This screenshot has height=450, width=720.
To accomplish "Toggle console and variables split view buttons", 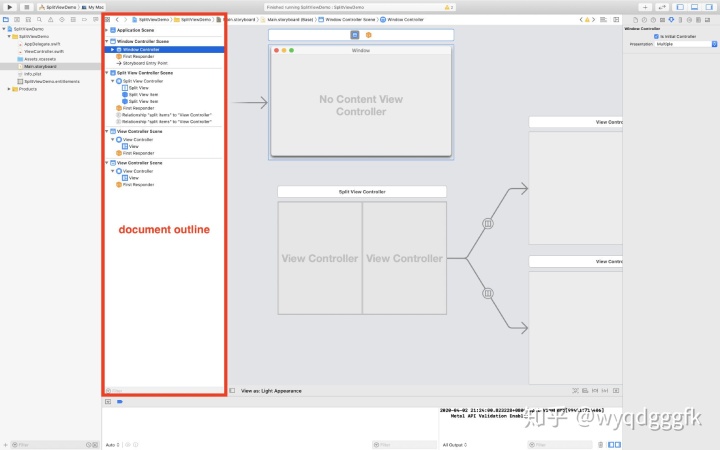I will pos(614,444).
